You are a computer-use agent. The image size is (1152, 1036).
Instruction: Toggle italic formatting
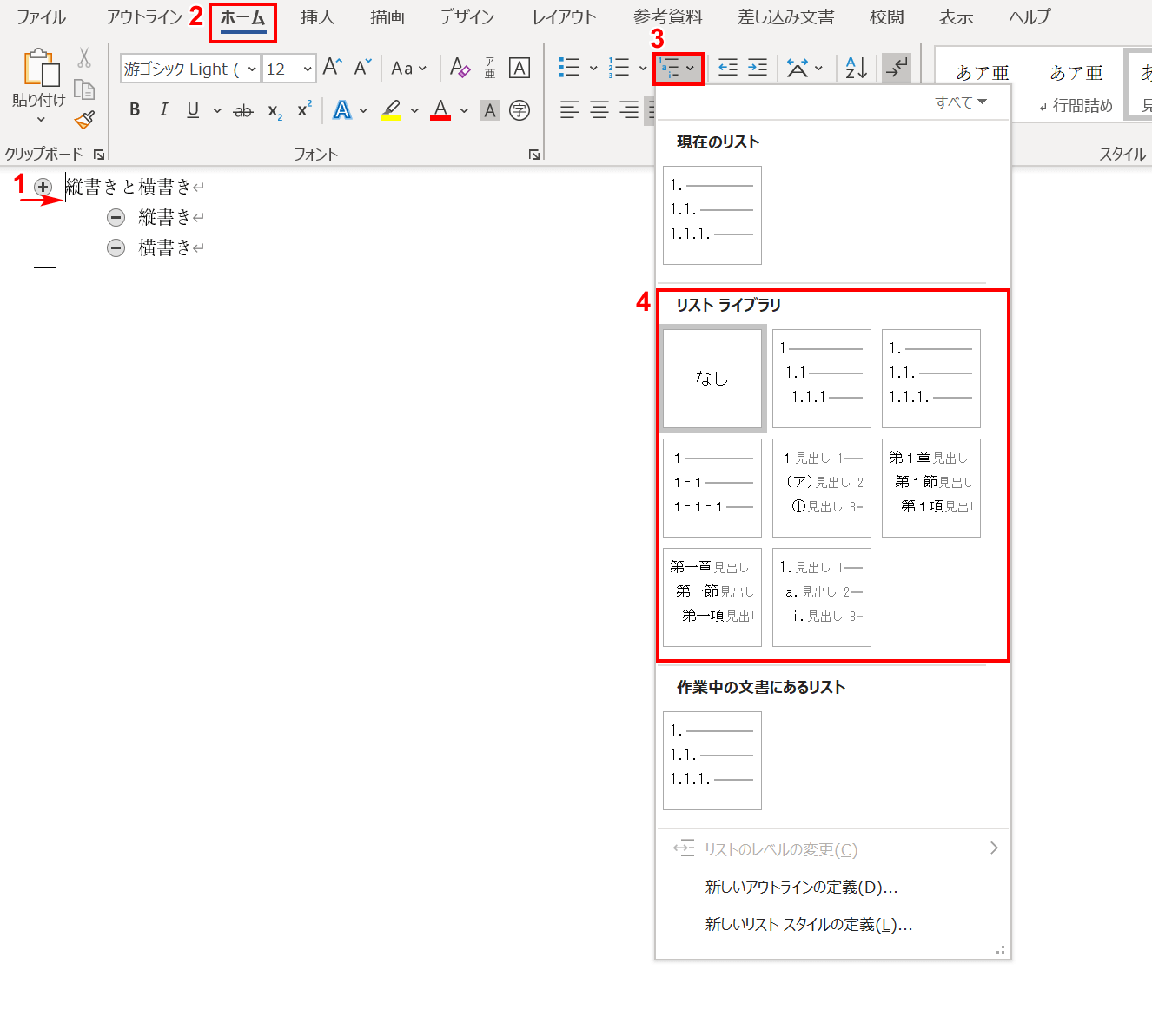pos(163,110)
